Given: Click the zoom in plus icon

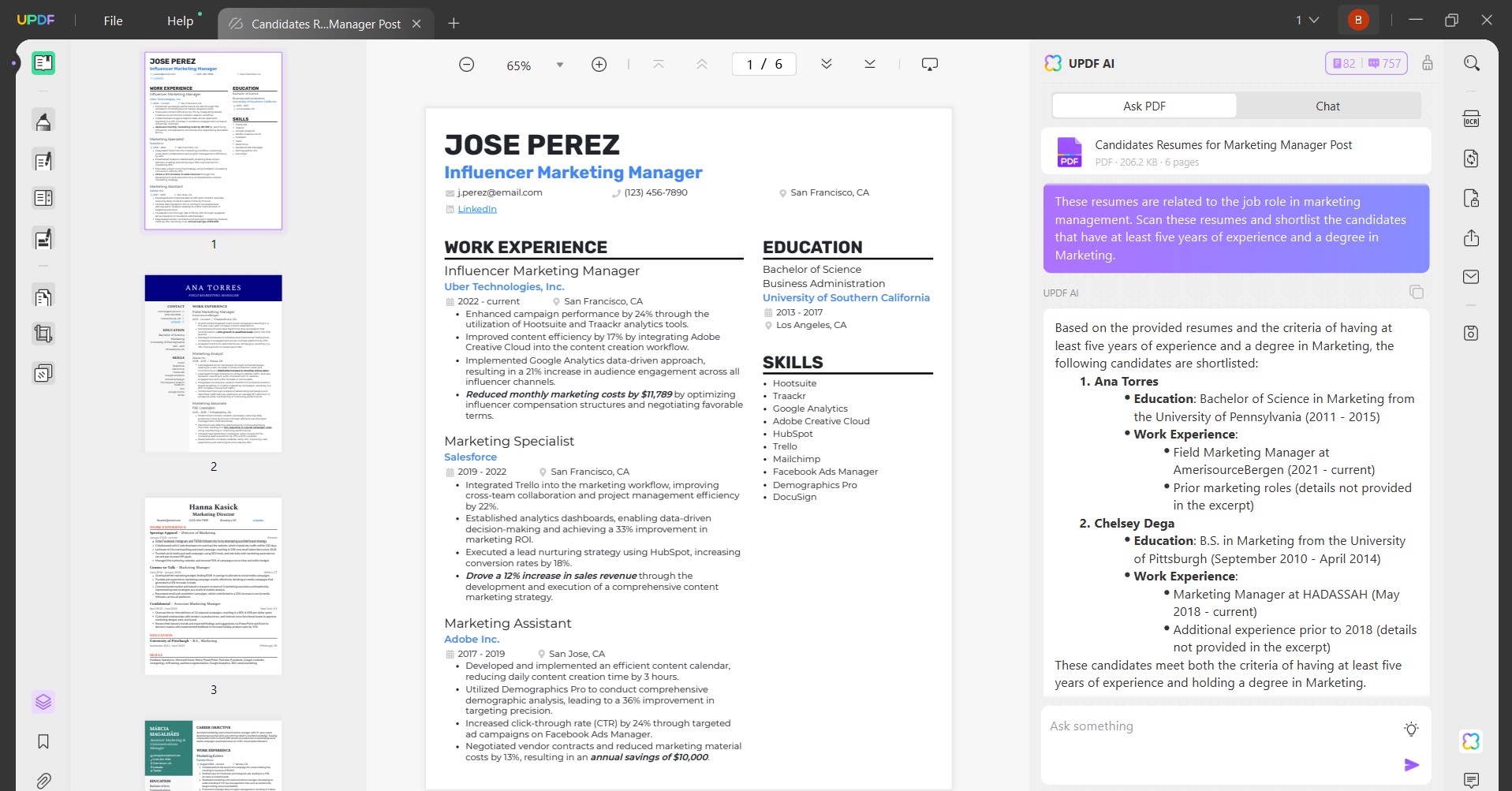Looking at the screenshot, I should tap(599, 65).
